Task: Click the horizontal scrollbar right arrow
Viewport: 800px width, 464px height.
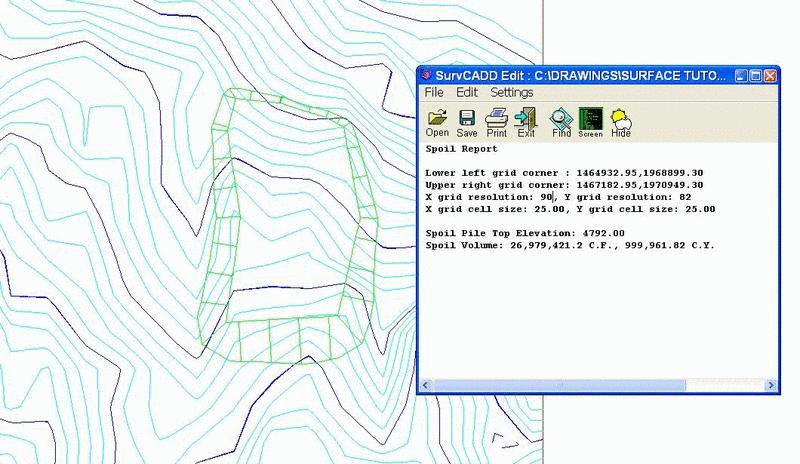Action: click(x=771, y=385)
